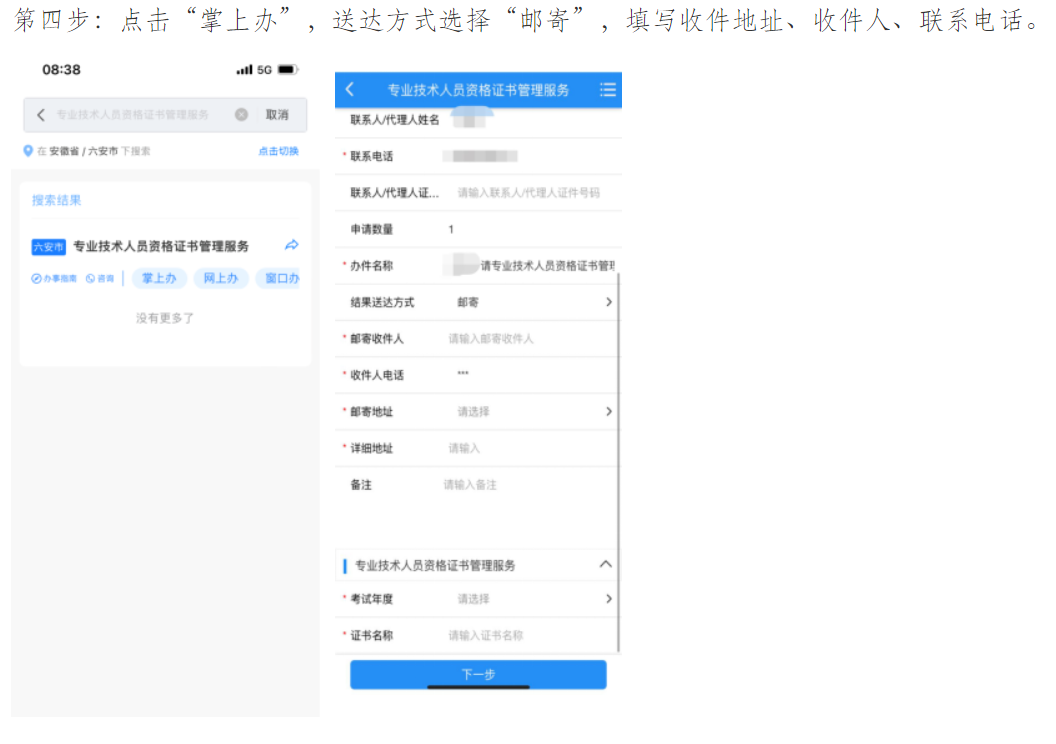Tap the 掌上办 button

pyautogui.click(x=159, y=278)
